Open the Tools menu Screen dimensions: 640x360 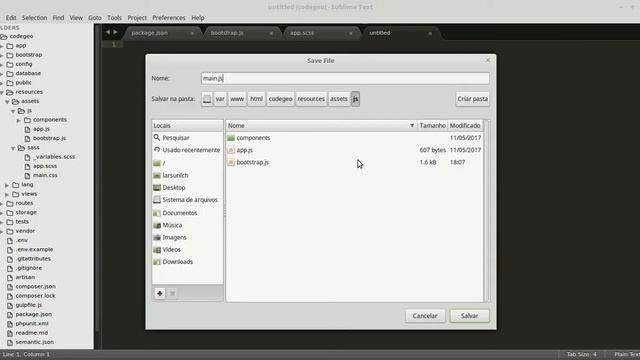coord(114,18)
